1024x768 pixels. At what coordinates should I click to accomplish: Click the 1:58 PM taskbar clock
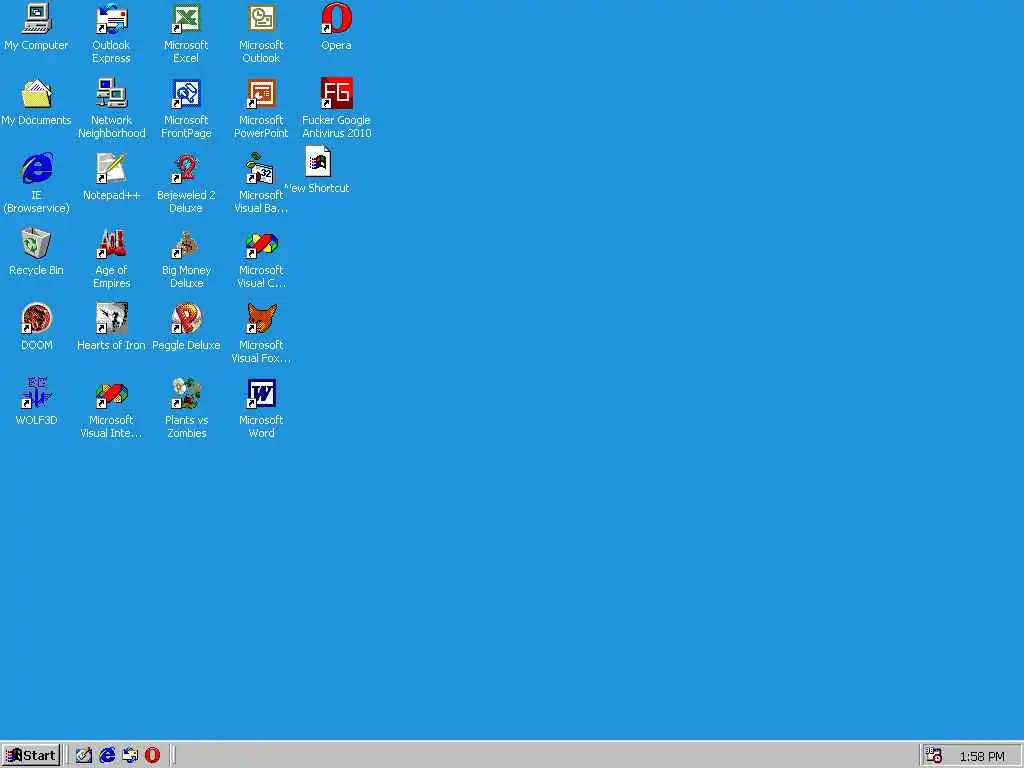[982, 756]
